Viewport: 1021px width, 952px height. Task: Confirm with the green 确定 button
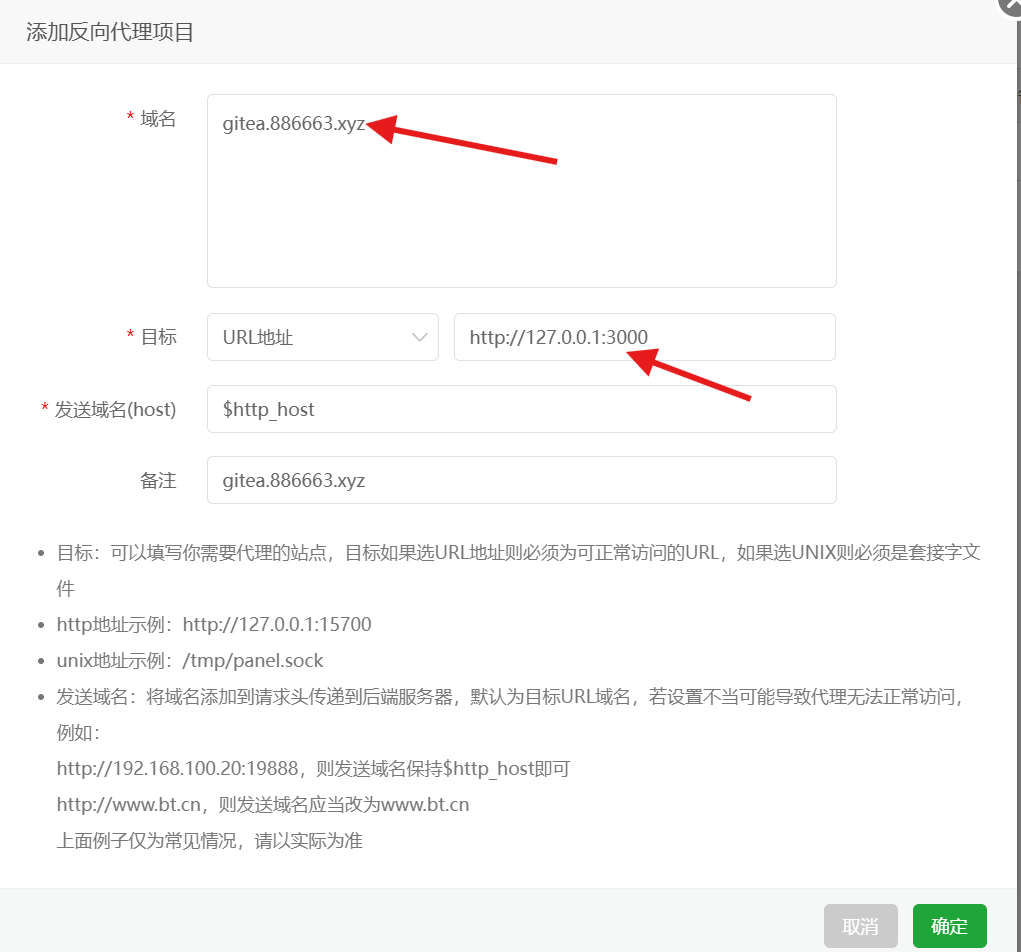click(x=949, y=926)
